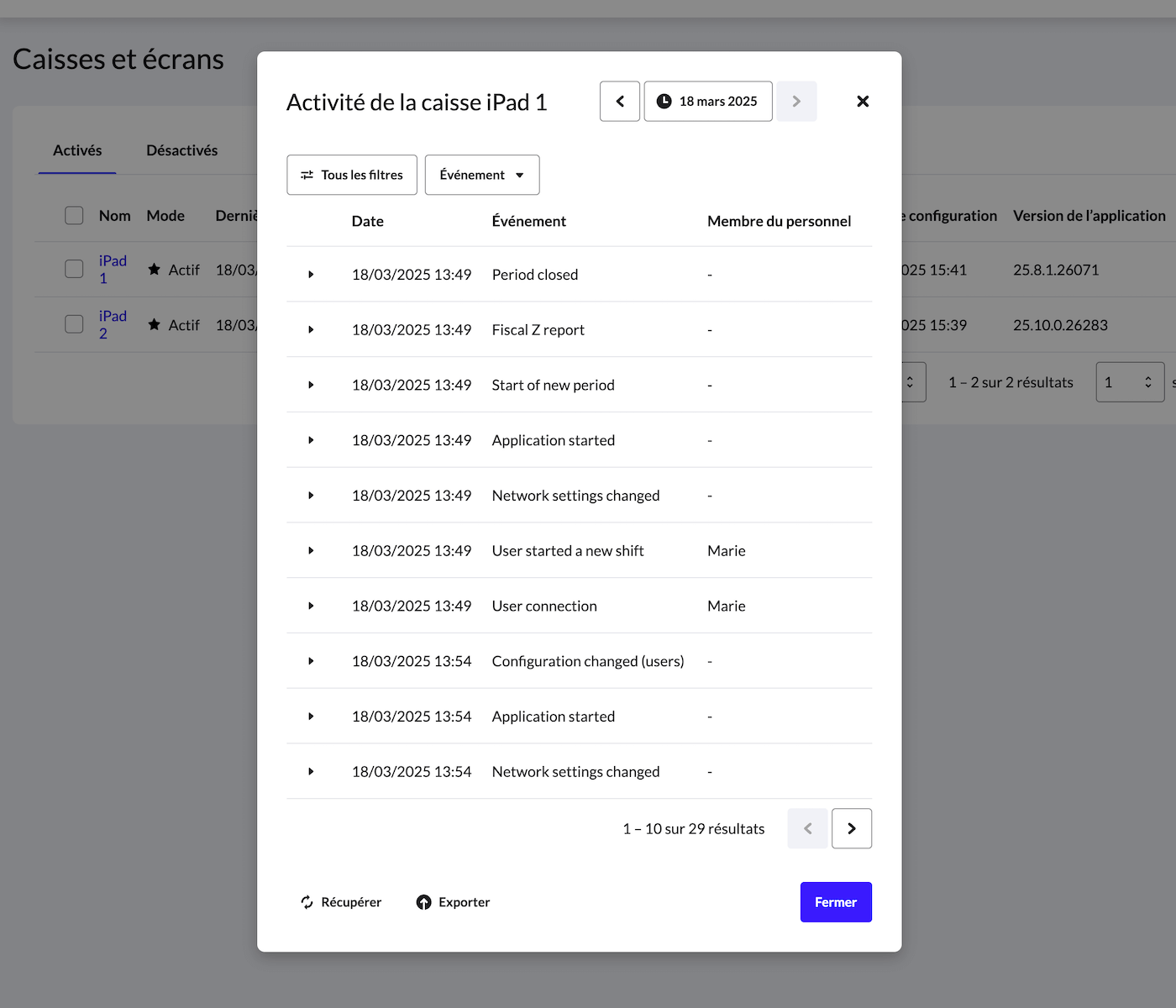Go to next day in activity dialog
The height and width of the screenshot is (1008, 1176).
pos(796,102)
